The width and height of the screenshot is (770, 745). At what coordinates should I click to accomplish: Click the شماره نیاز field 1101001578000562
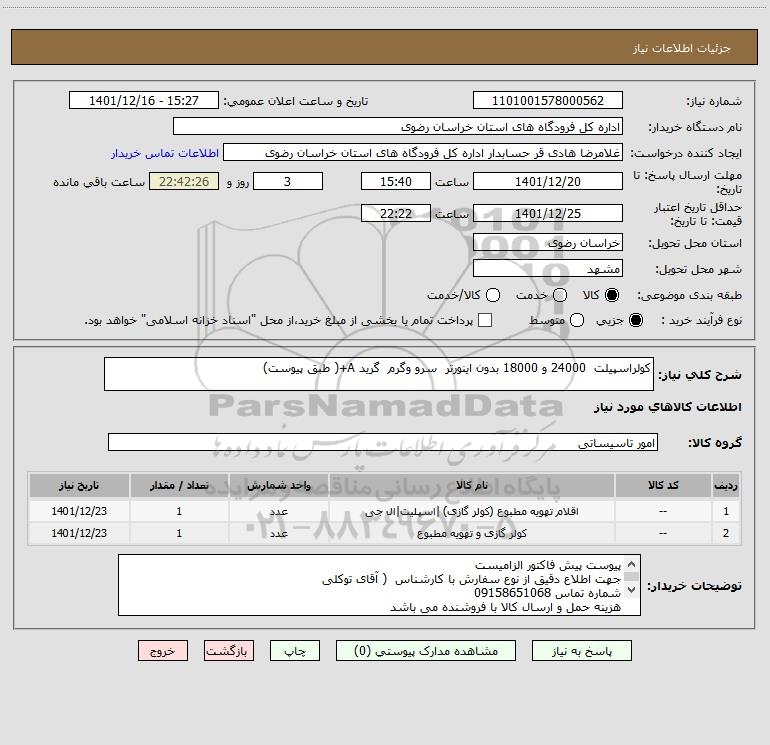[548, 101]
